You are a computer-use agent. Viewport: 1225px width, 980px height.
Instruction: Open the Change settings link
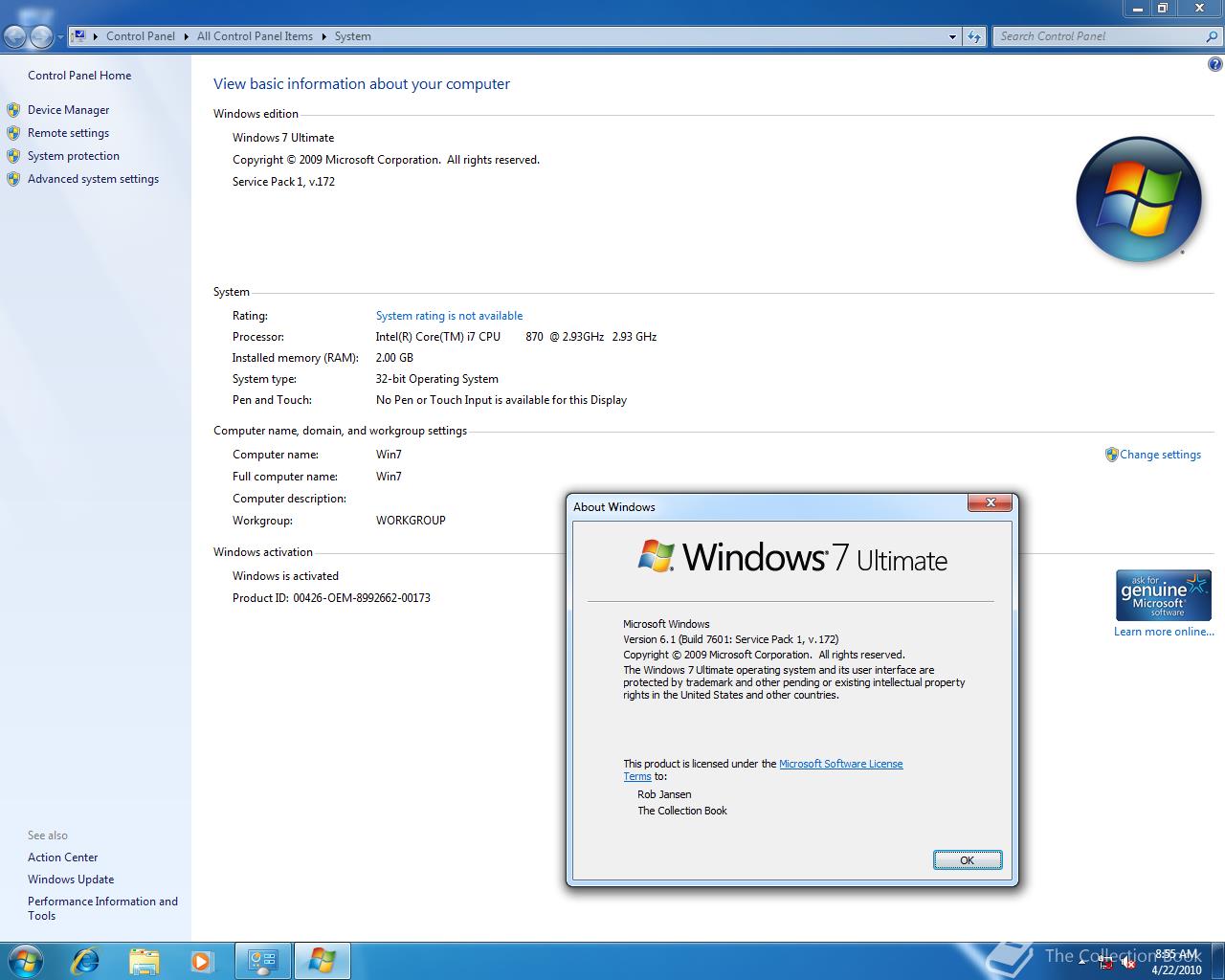click(x=1160, y=455)
